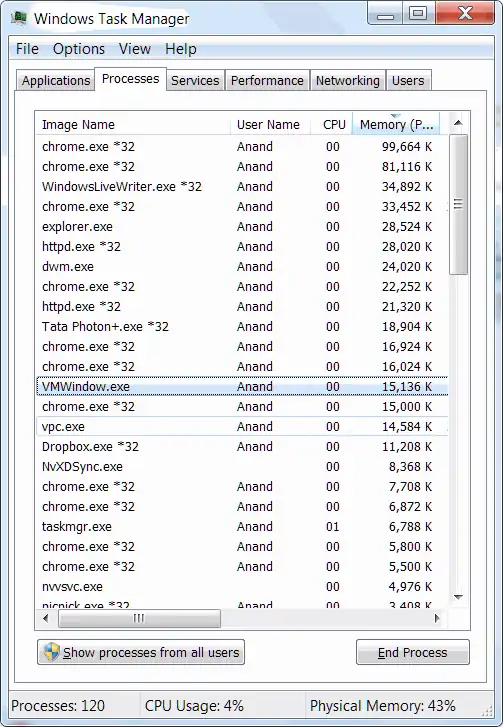Click the horizontal scrollbar left arrow
Viewport: 503px width, 727px height.
coord(45,618)
